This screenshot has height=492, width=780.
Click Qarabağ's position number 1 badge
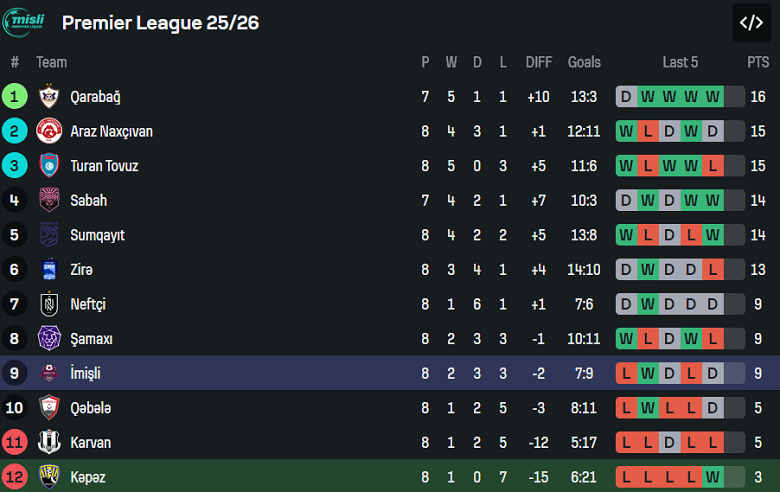click(x=15, y=97)
